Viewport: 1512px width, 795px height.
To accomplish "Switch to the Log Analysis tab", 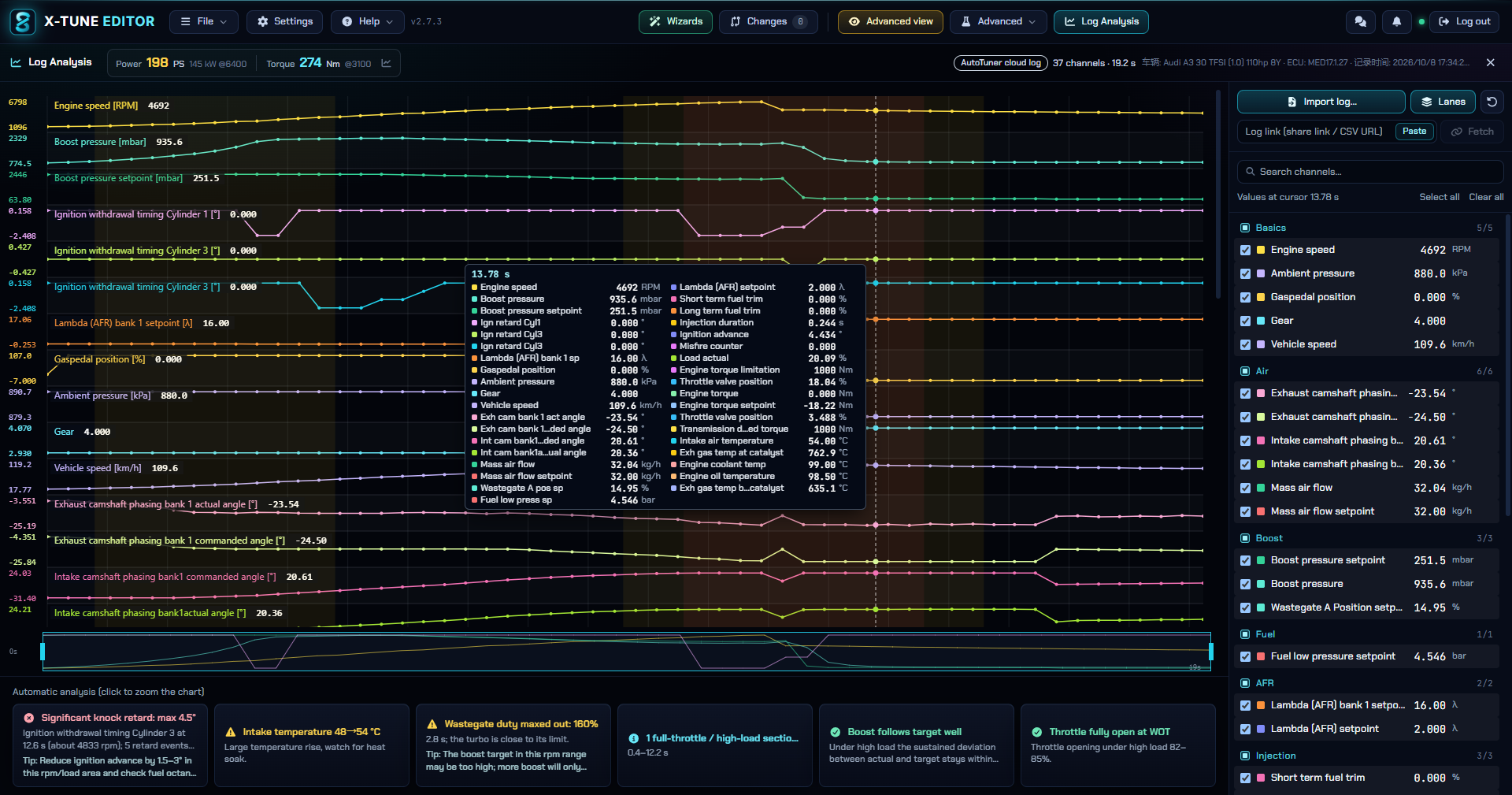I will pyautogui.click(x=1101, y=22).
